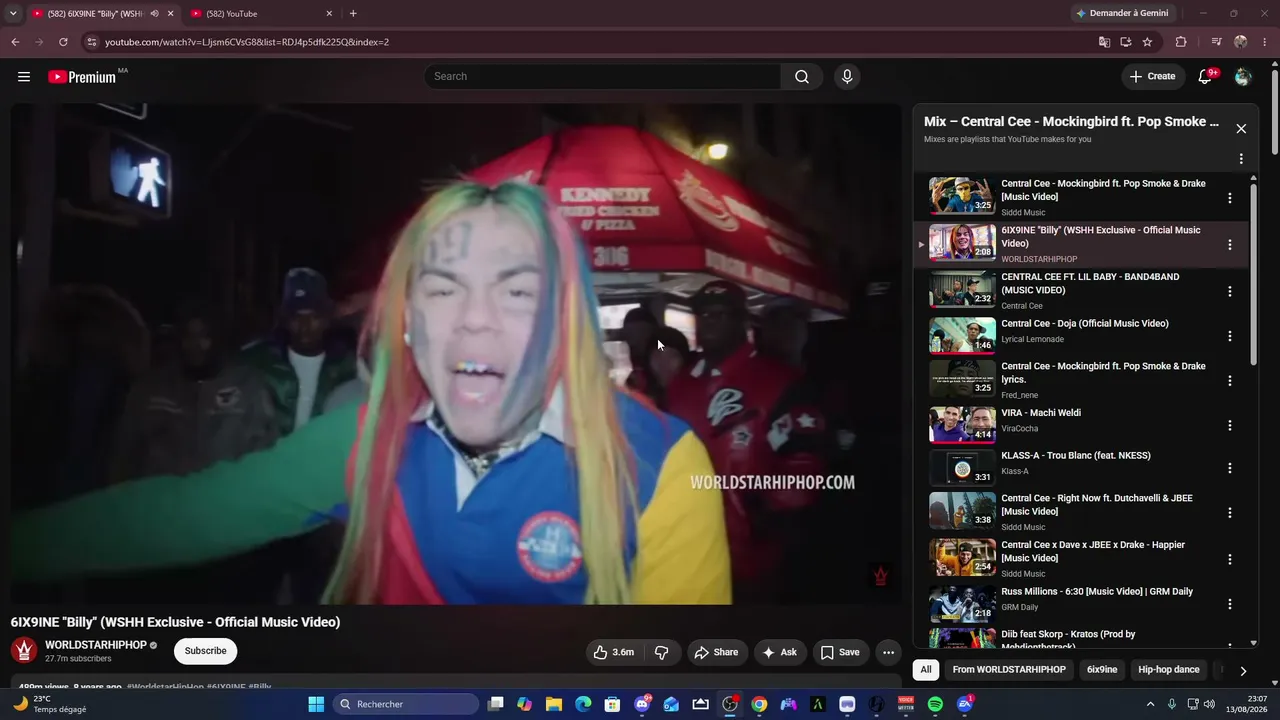The width and height of the screenshot is (1280, 720).
Task: Open options for VIRA Machi Weldi item
Action: (x=1230, y=425)
